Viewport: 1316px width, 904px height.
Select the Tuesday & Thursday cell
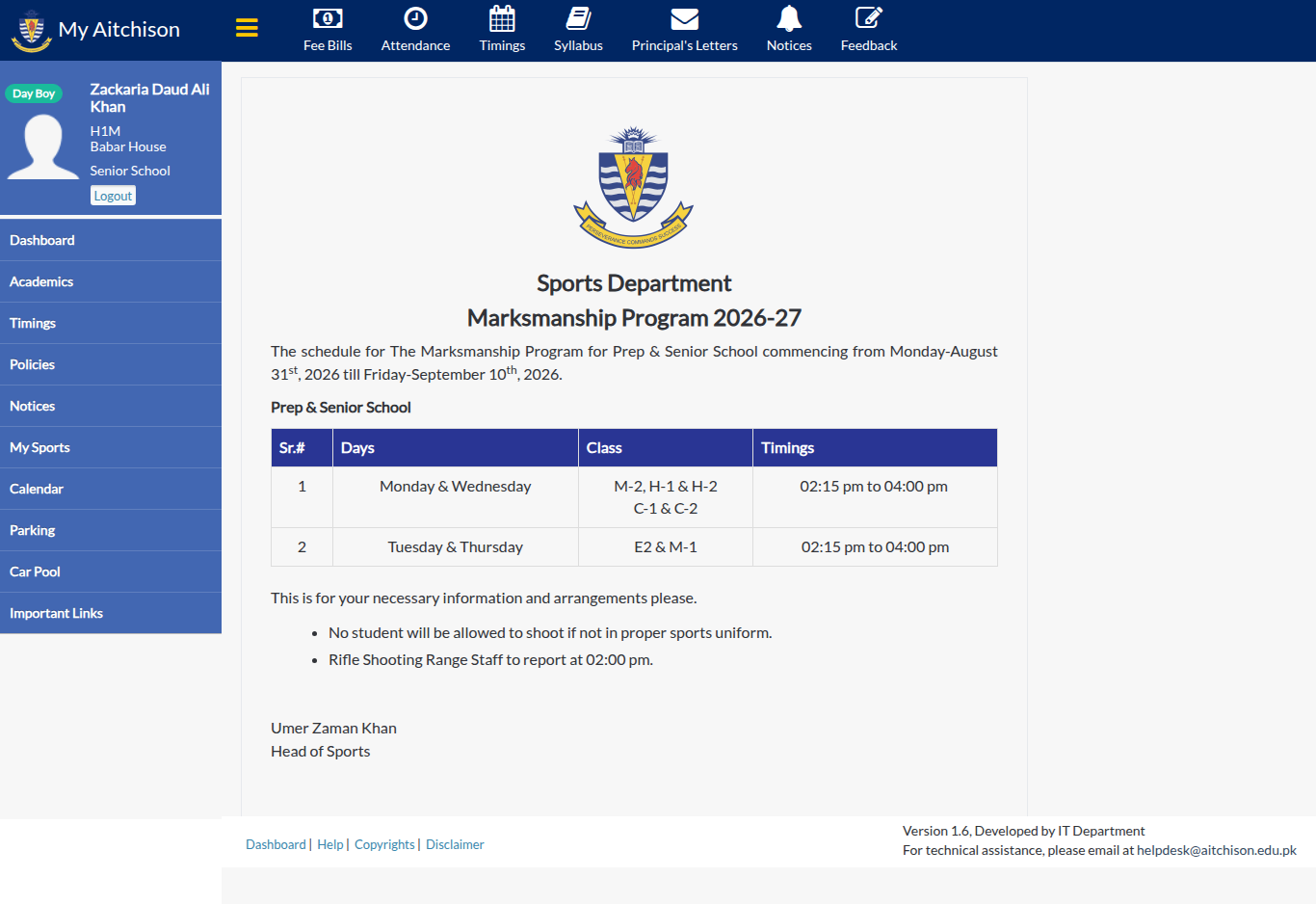456,547
